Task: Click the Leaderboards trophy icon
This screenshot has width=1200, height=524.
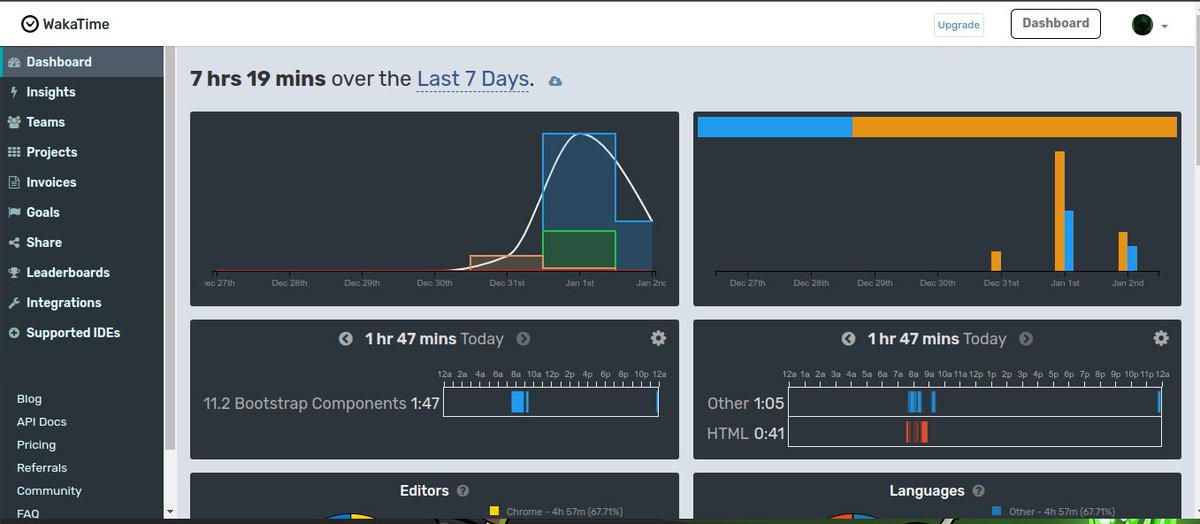Action: (x=14, y=272)
